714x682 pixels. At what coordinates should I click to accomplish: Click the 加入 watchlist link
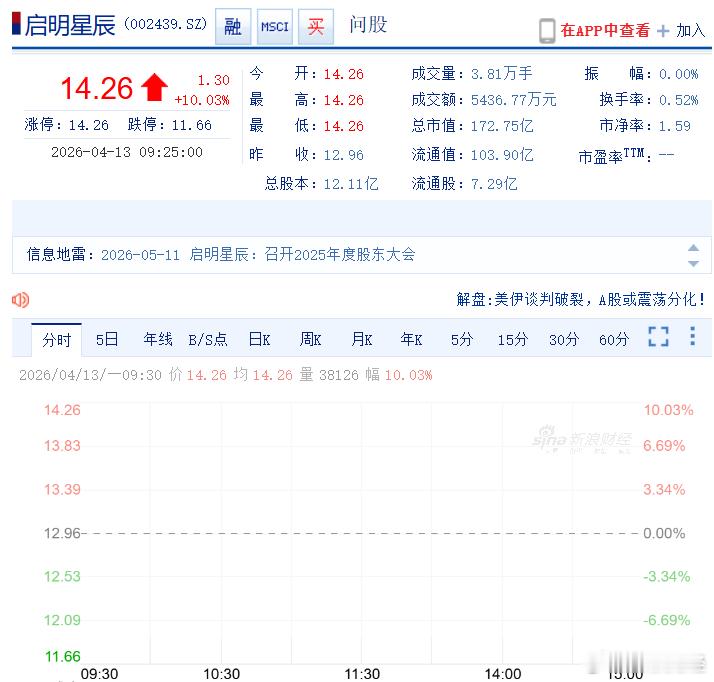click(x=690, y=31)
